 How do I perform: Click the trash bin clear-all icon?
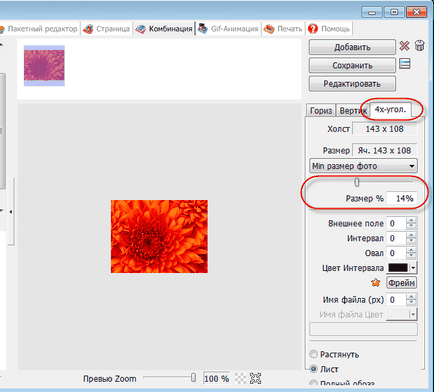tap(420, 45)
